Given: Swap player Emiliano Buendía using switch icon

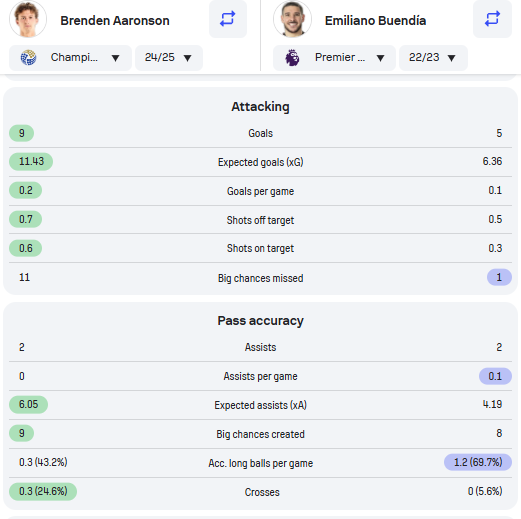Looking at the screenshot, I should coord(492,19).
